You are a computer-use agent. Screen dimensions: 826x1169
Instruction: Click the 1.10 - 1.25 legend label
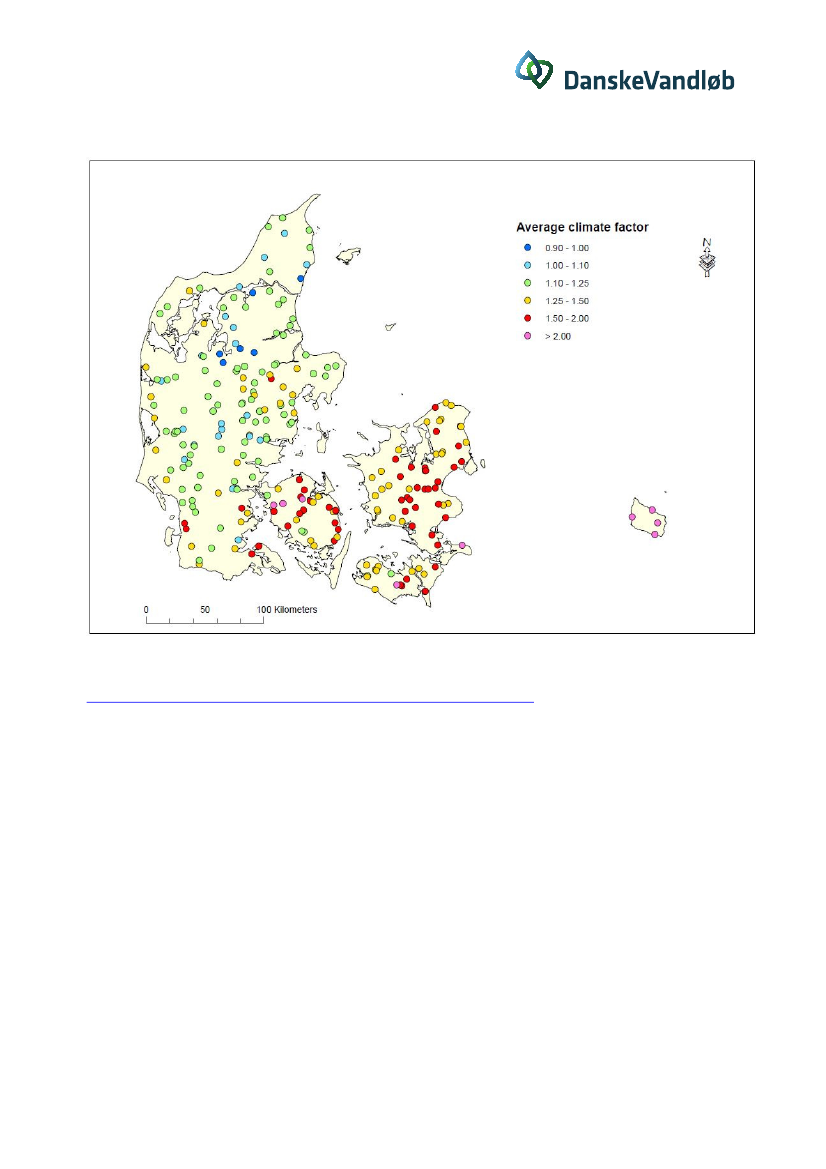pos(567,283)
